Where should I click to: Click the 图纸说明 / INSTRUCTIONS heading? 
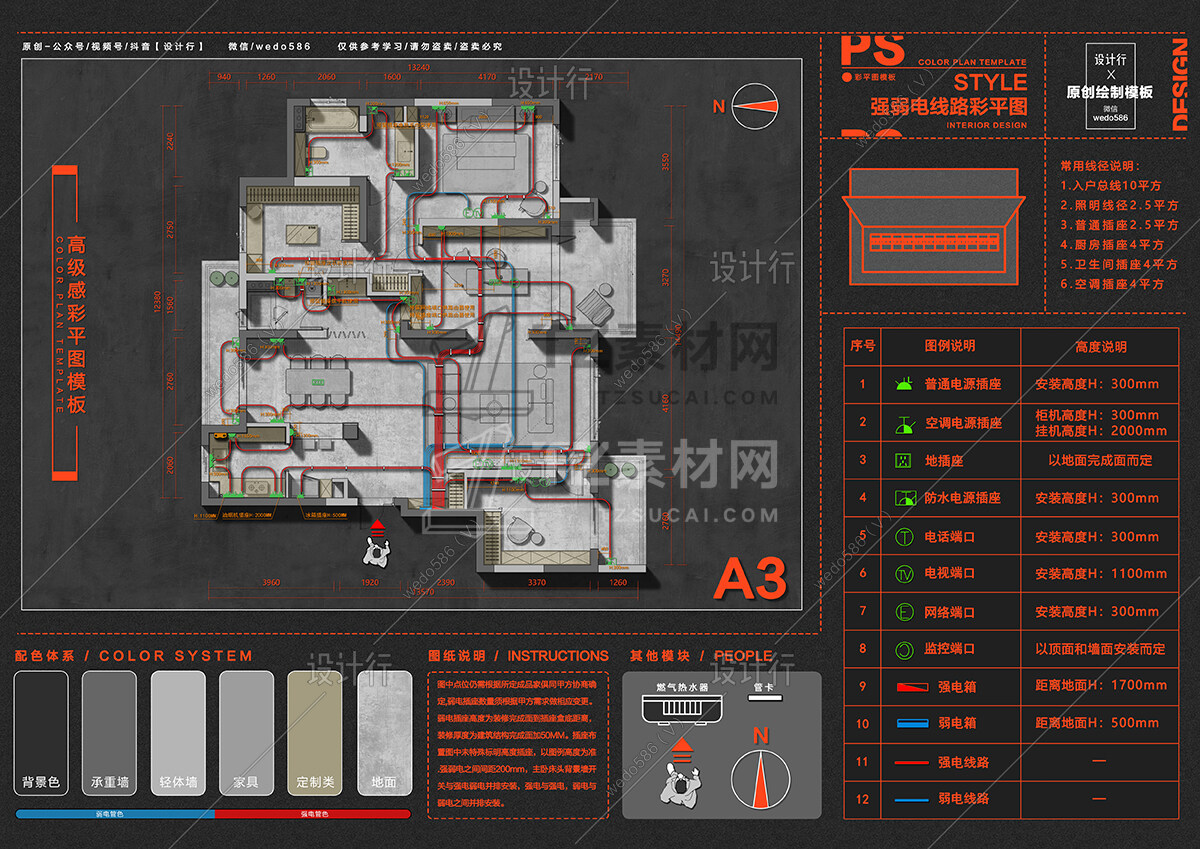tap(518, 656)
